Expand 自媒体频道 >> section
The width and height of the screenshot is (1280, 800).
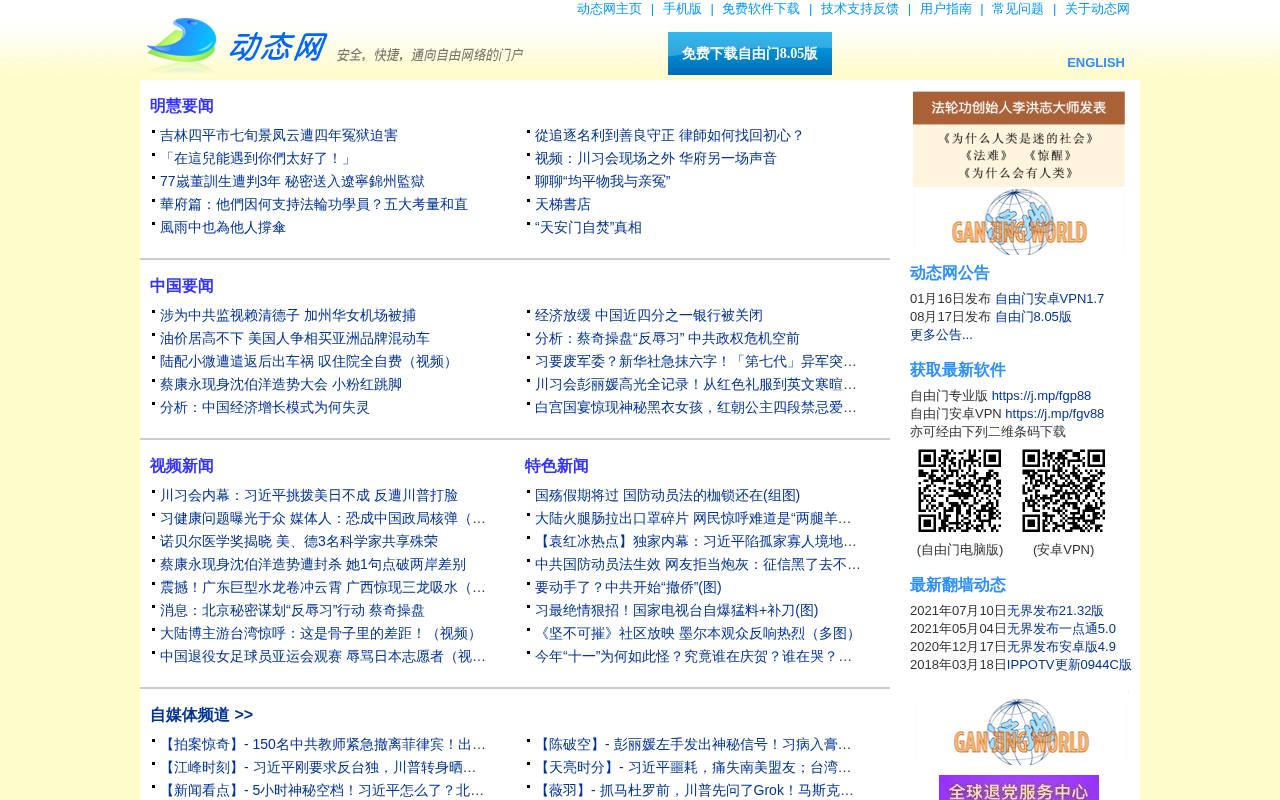[x=201, y=715]
